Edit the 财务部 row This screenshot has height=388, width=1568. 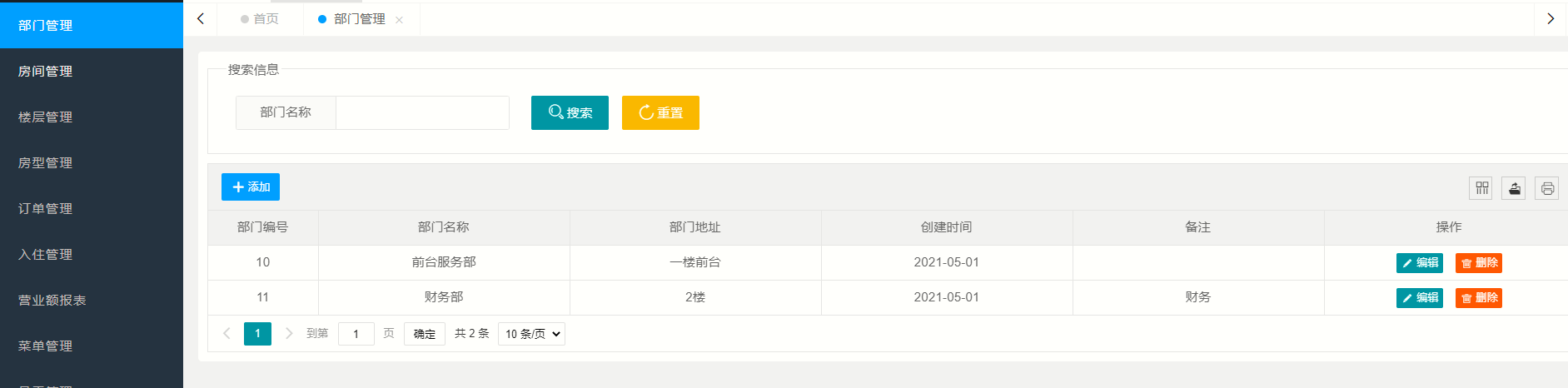pos(1420,298)
